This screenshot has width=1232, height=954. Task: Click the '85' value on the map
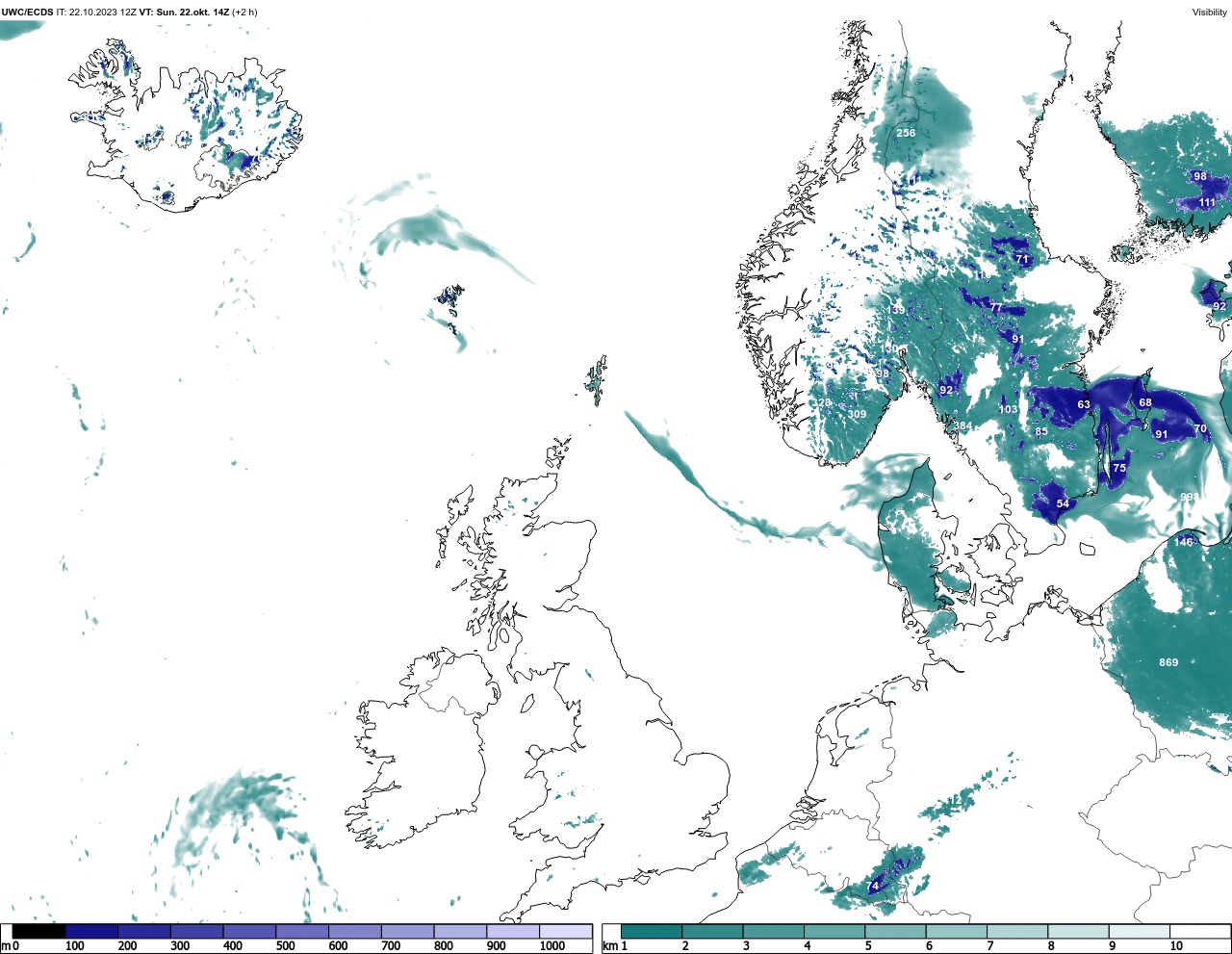1041,431
